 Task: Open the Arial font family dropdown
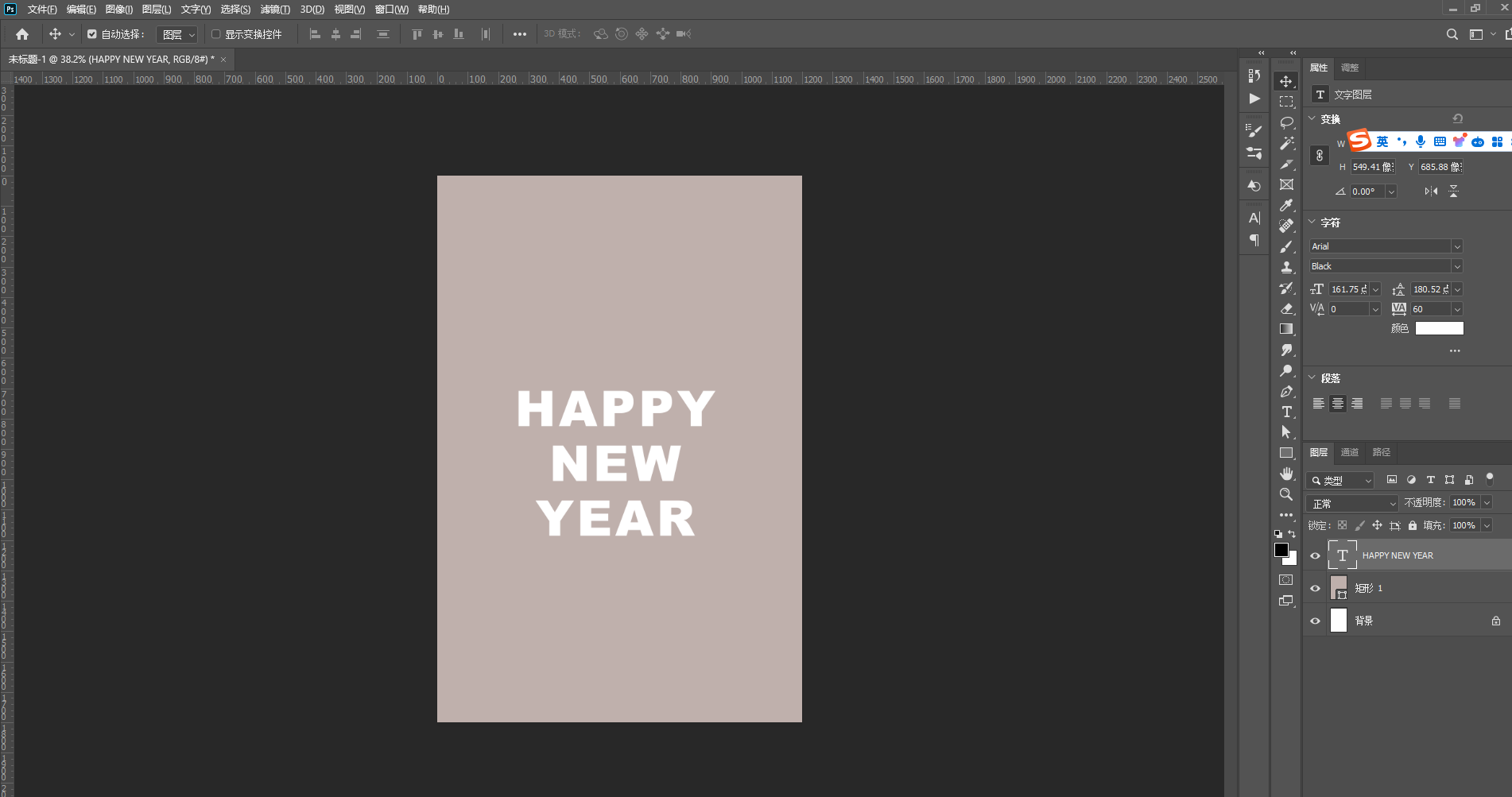click(x=1456, y=246)
